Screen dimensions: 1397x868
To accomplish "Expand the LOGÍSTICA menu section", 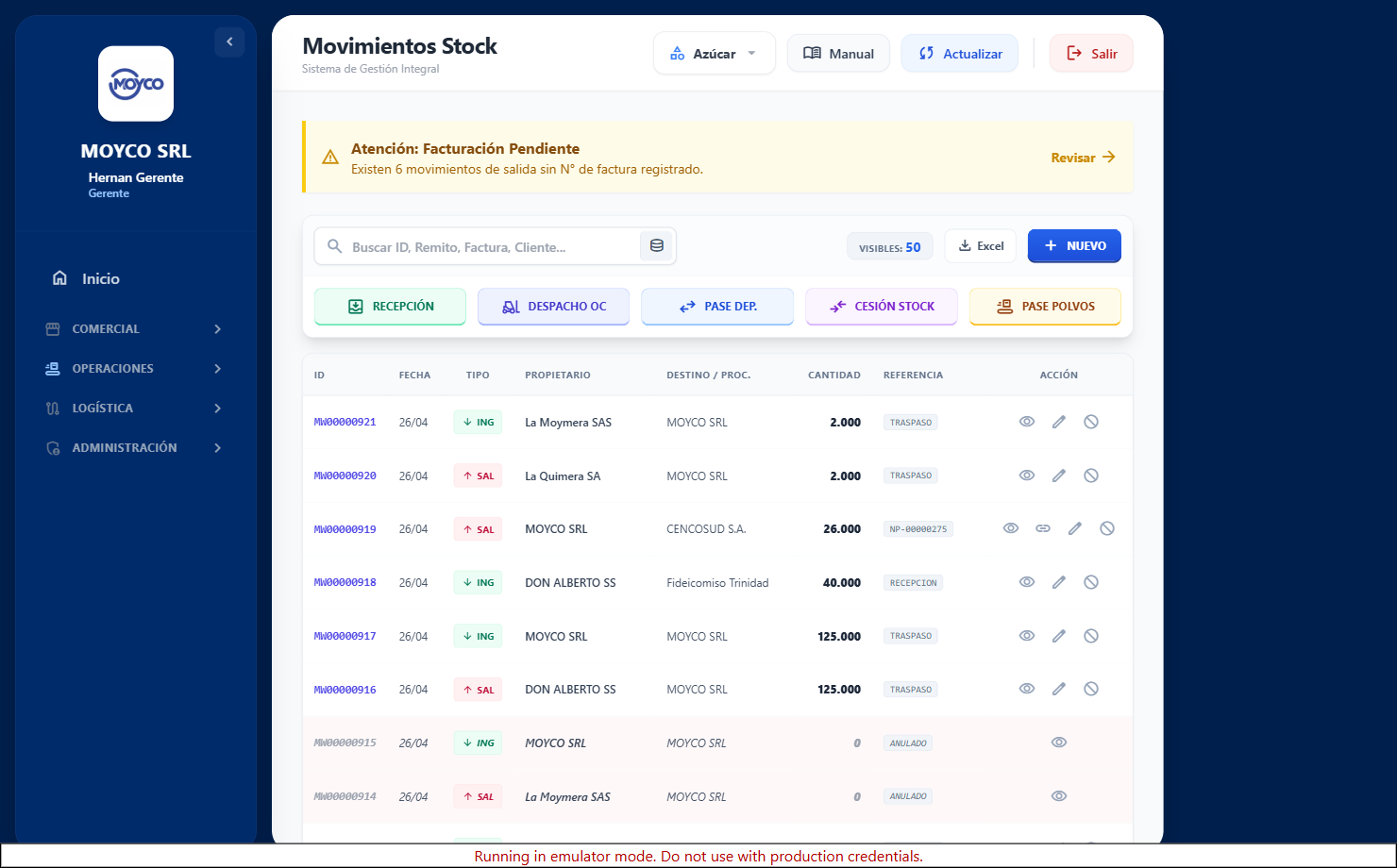I will point(136,409).
